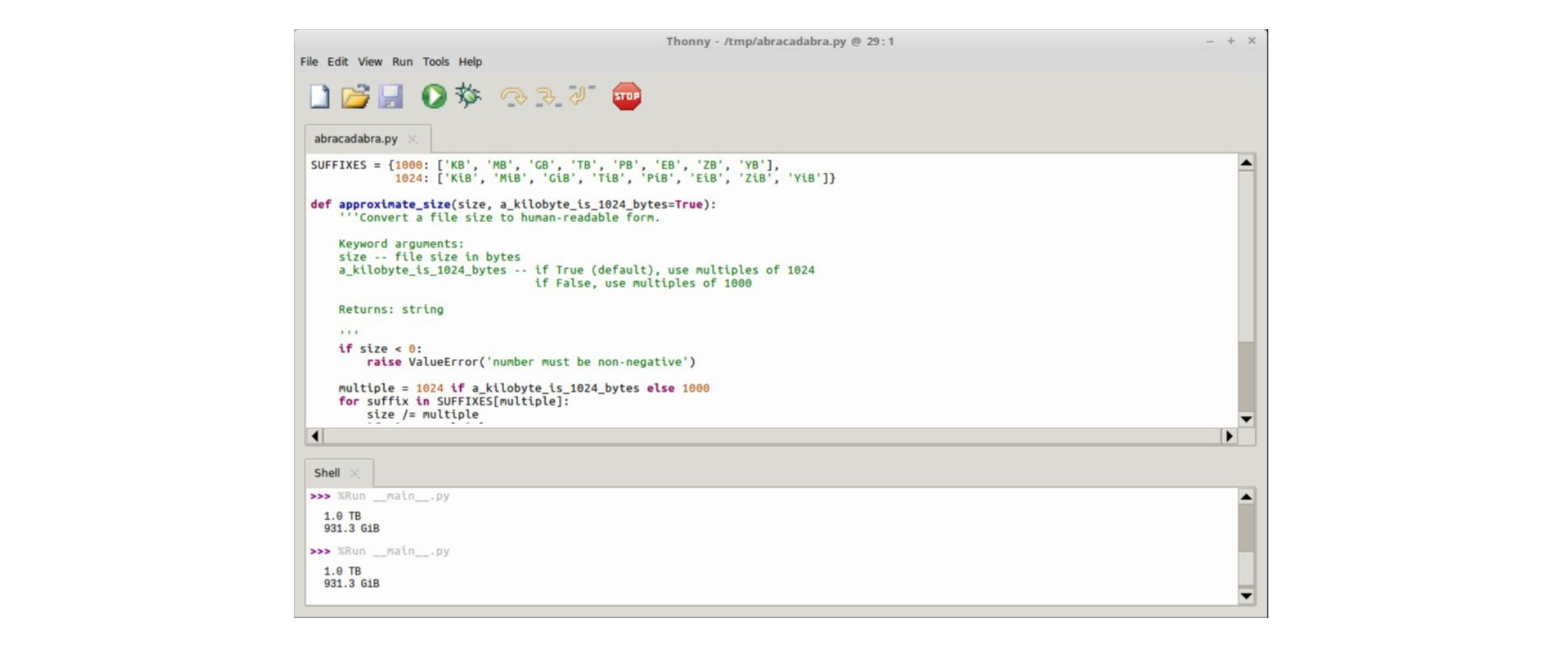The image size is (1568, 668).
Task: Select the abracadabra.py editor tab
Action: 355,137
